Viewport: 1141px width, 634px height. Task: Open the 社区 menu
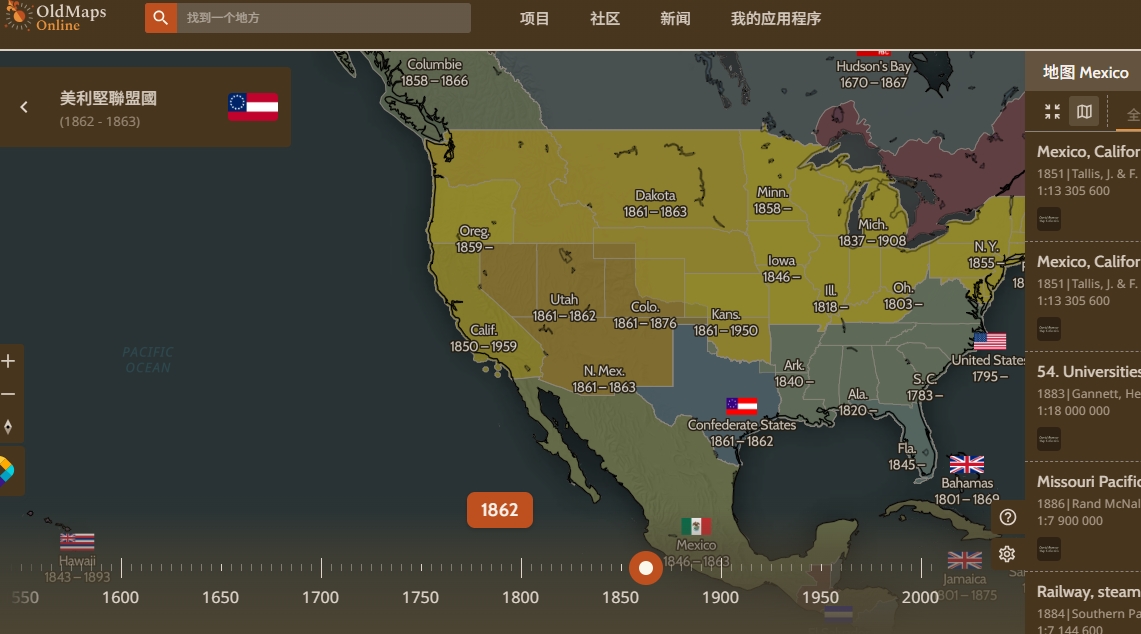pos(605,18)
